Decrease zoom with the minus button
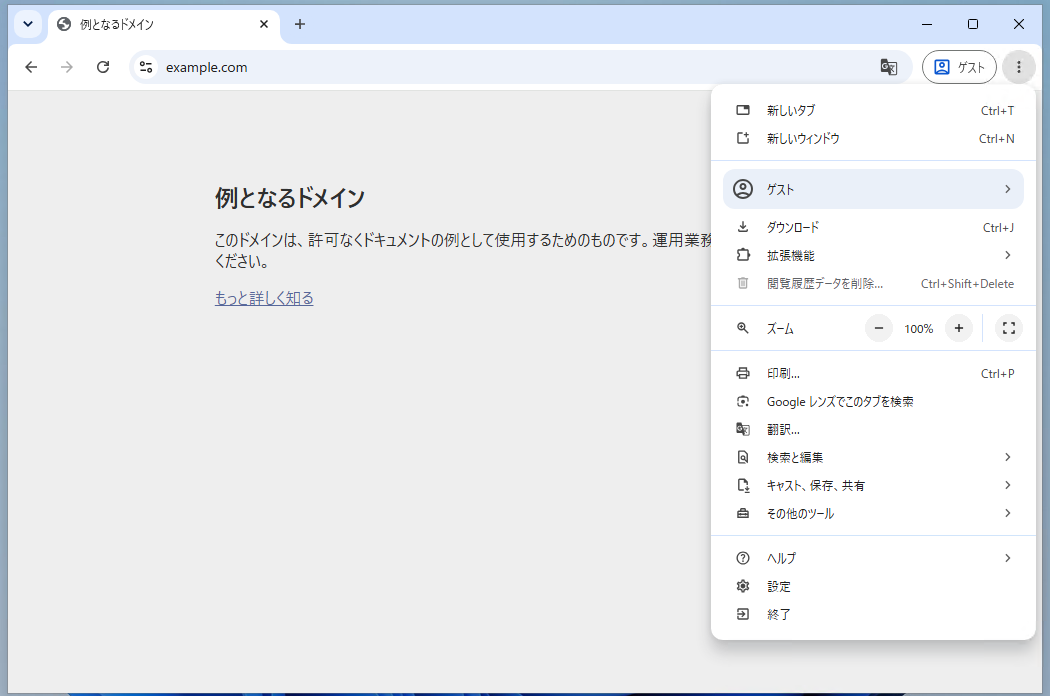The width and height of the screenshot is (1050, 696). pyautogui.click(x=879, y=328)
